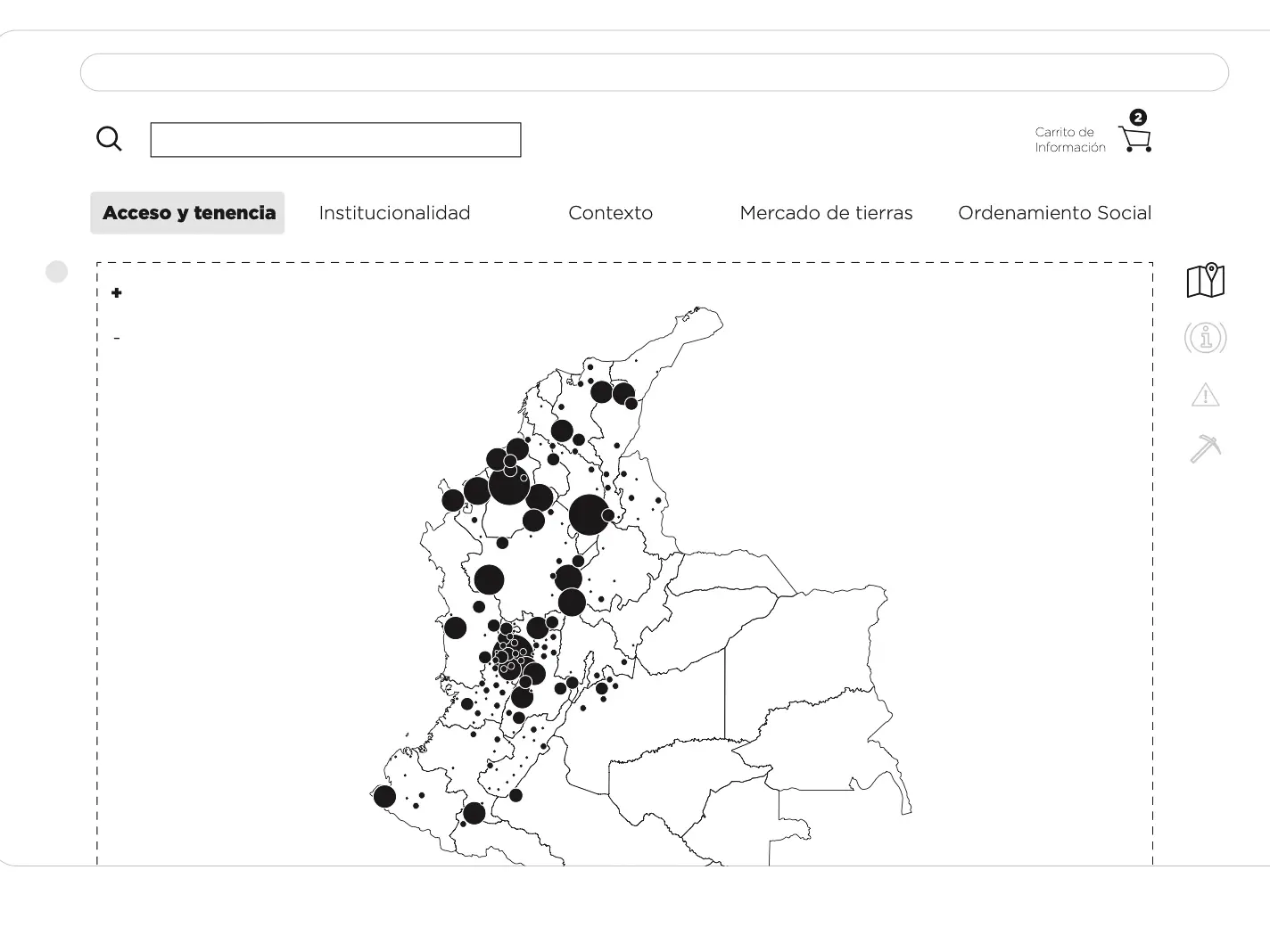The image size is (1270, 952).
Task: Open the circled information icon
Action: 1205,338
